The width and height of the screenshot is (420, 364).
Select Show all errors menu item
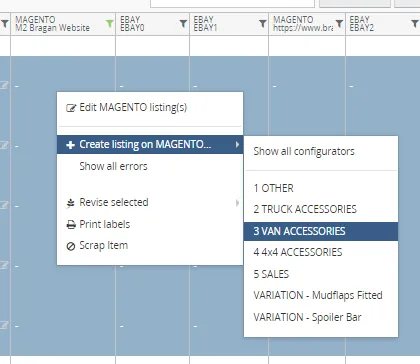tap(150, 166)
